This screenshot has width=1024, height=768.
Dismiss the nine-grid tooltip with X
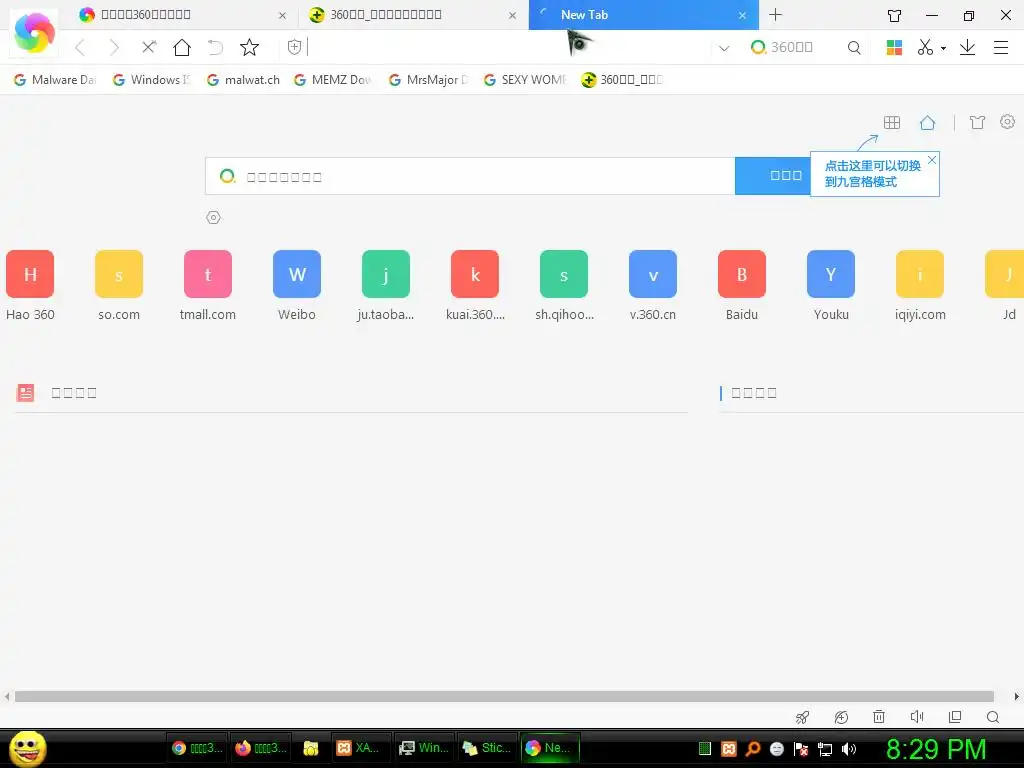932,160
